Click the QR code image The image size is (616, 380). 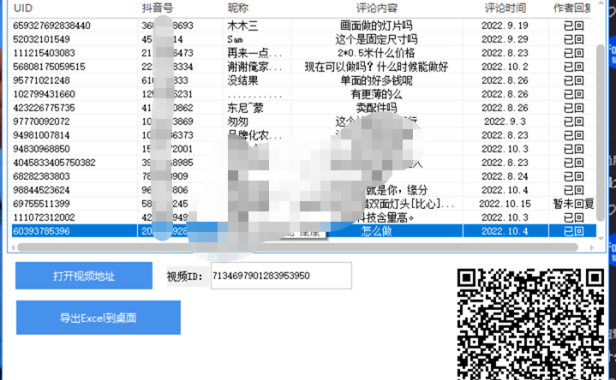[x=531, y=324]
